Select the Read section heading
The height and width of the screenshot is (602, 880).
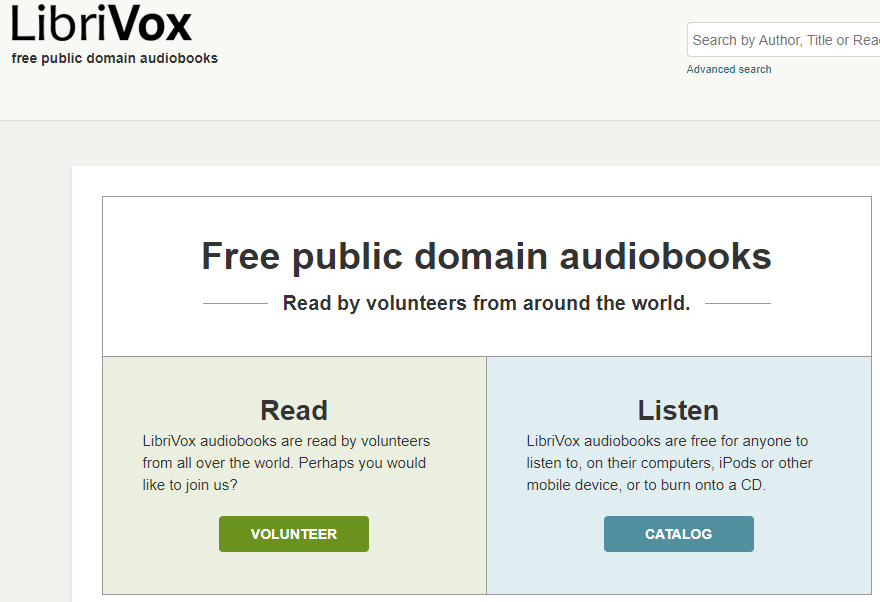coord(294,410)
